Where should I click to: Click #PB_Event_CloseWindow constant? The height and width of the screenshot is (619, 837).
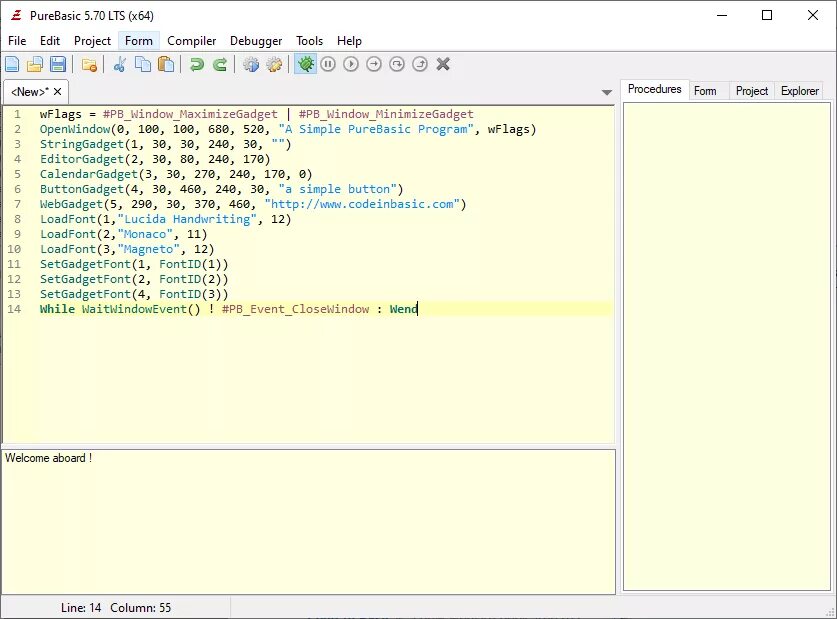click(295, 309)
